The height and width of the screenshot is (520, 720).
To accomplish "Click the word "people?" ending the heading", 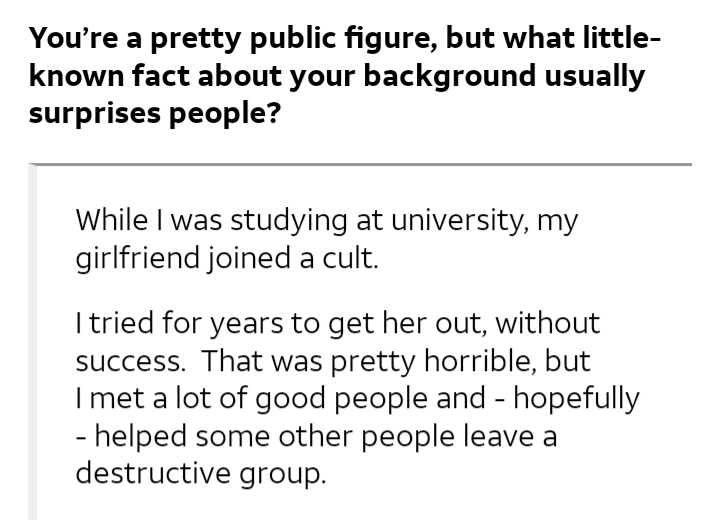I will 224,114.
